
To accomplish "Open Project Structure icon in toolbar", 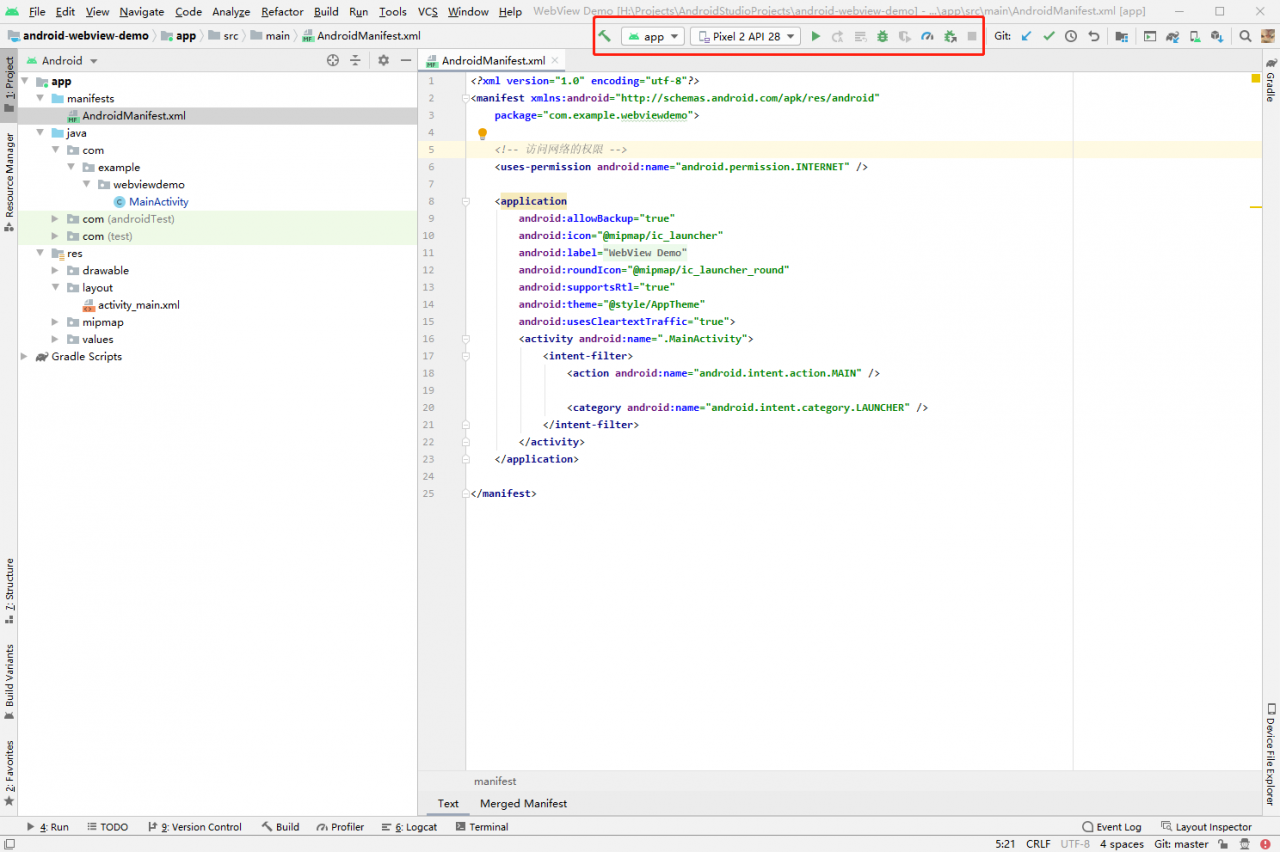I will (x=1121, y=36).
